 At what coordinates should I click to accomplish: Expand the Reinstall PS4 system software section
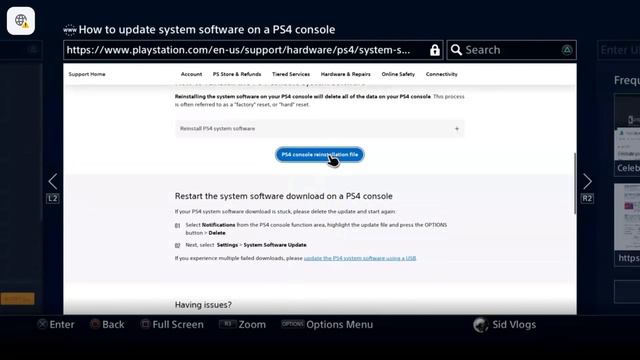[320, 129]
